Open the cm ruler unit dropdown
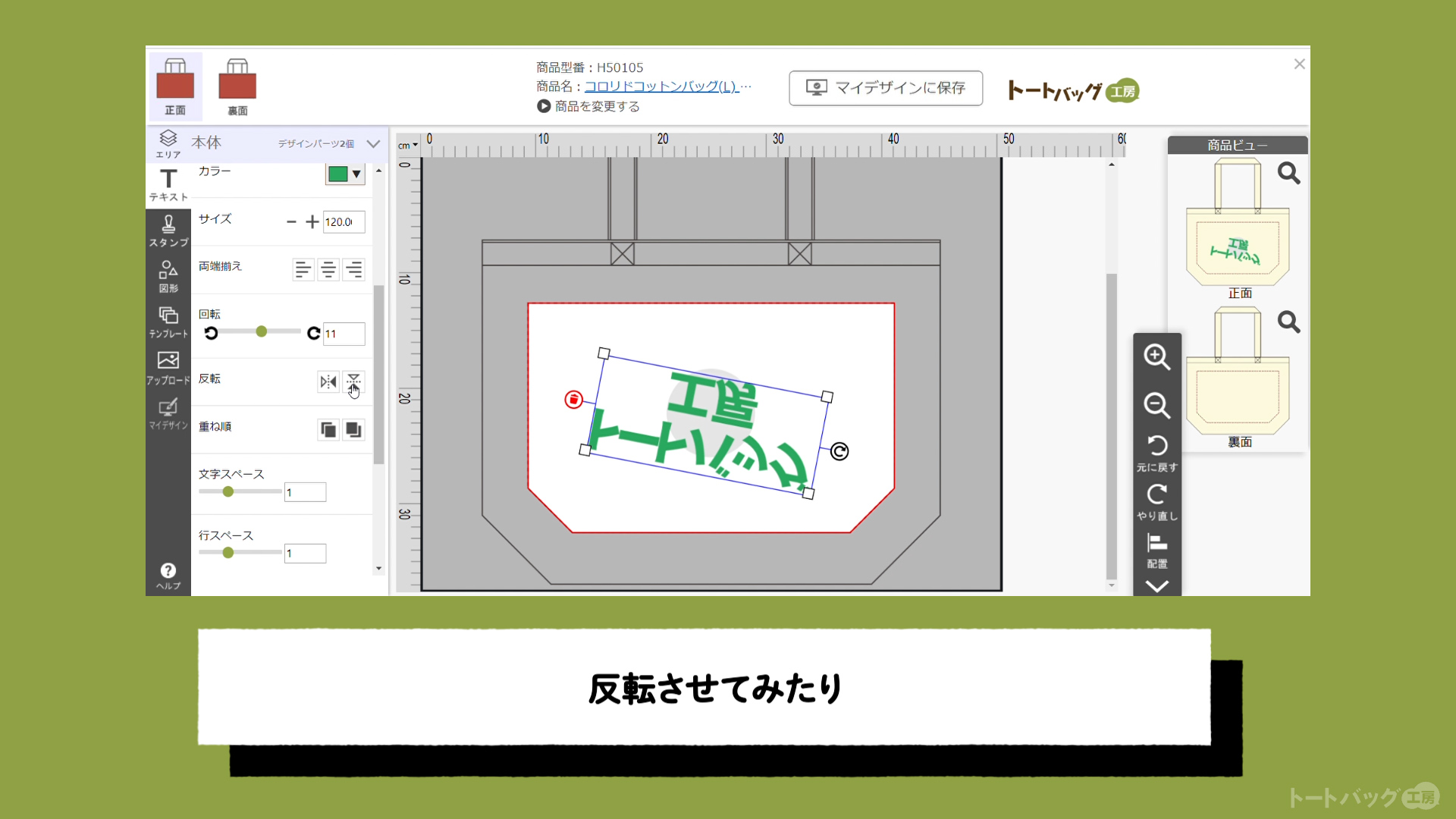 (x=408, y=145)
